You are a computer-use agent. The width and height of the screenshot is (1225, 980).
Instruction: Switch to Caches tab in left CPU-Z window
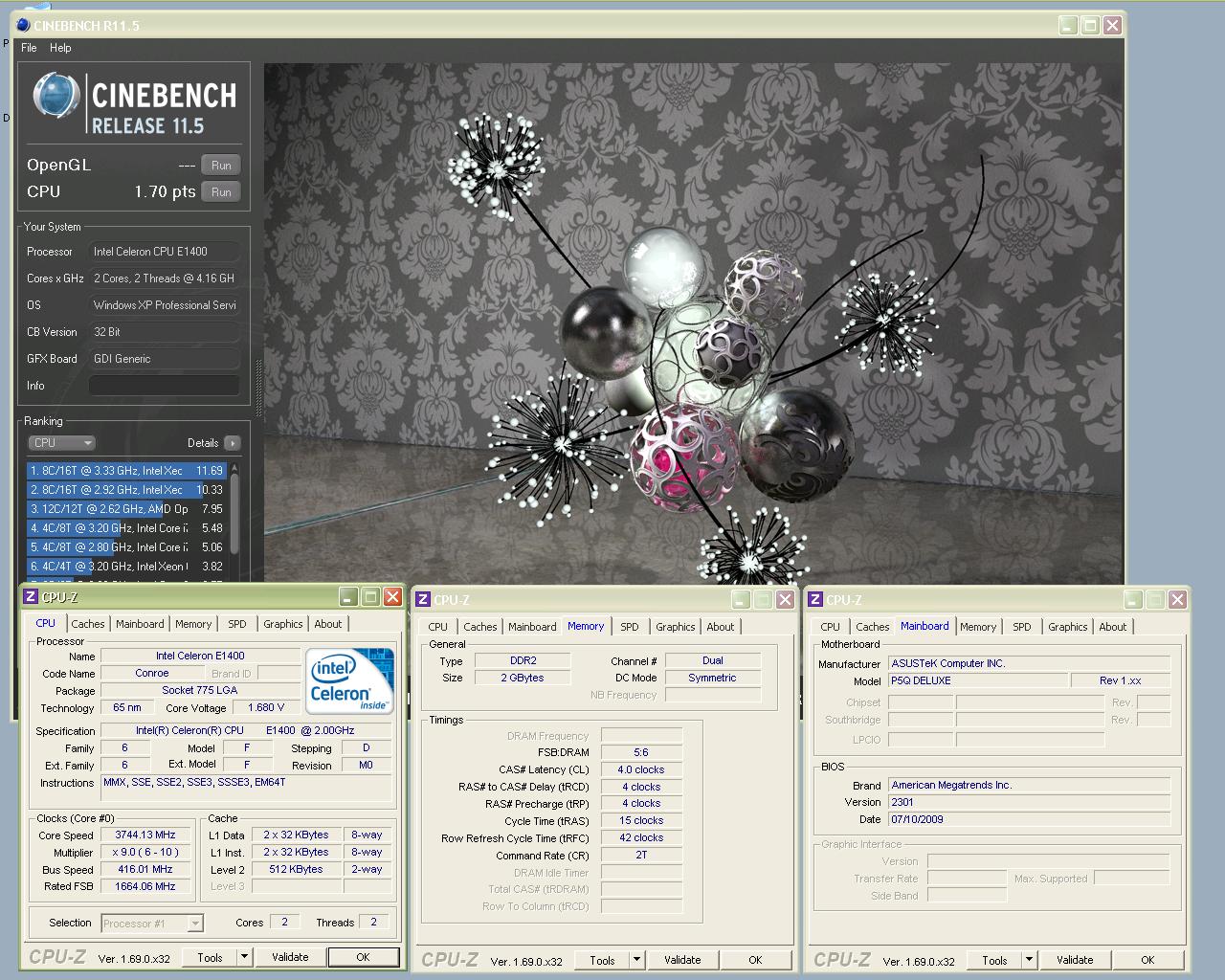pos(88,624)
